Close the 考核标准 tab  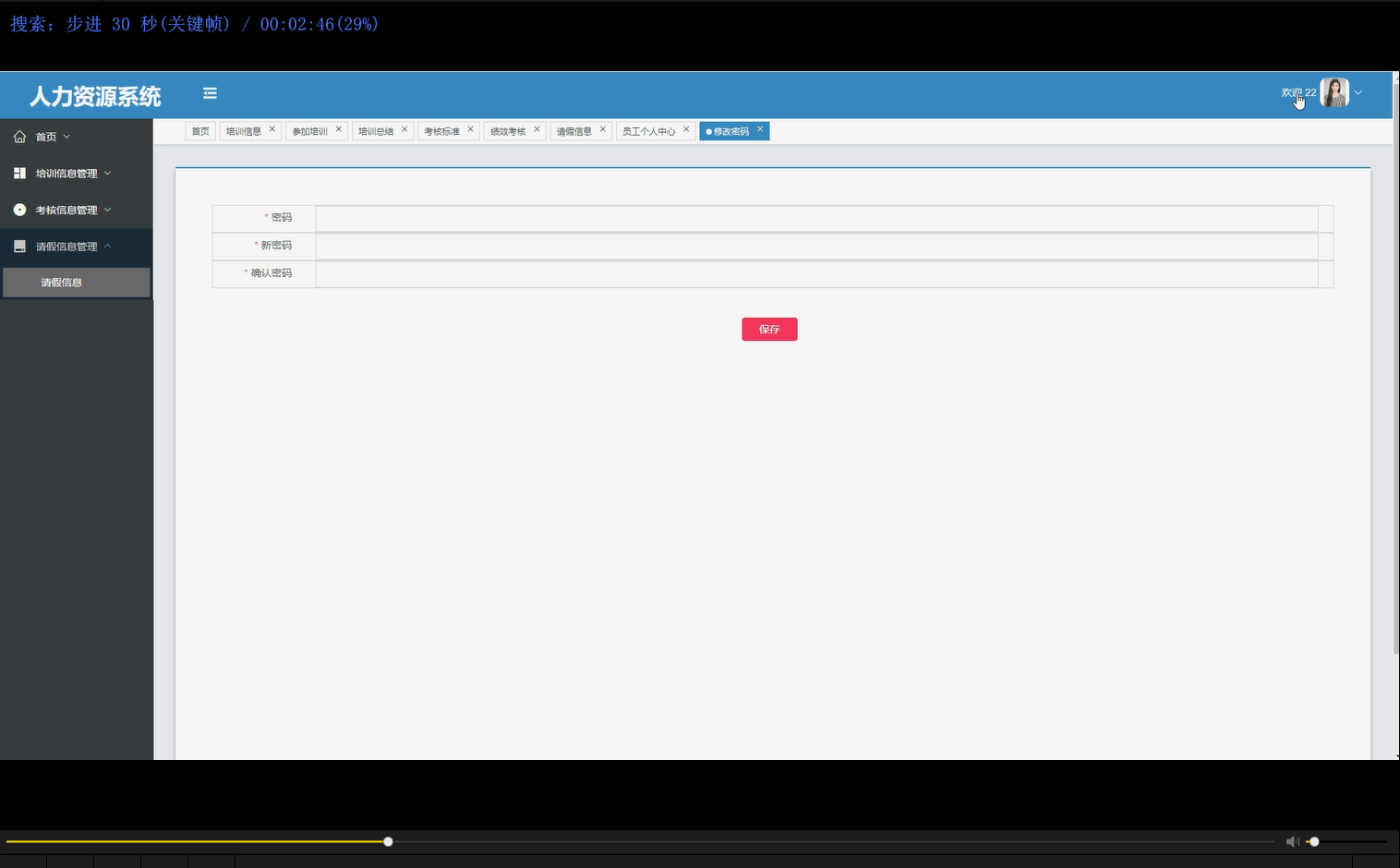pos(471,129)
